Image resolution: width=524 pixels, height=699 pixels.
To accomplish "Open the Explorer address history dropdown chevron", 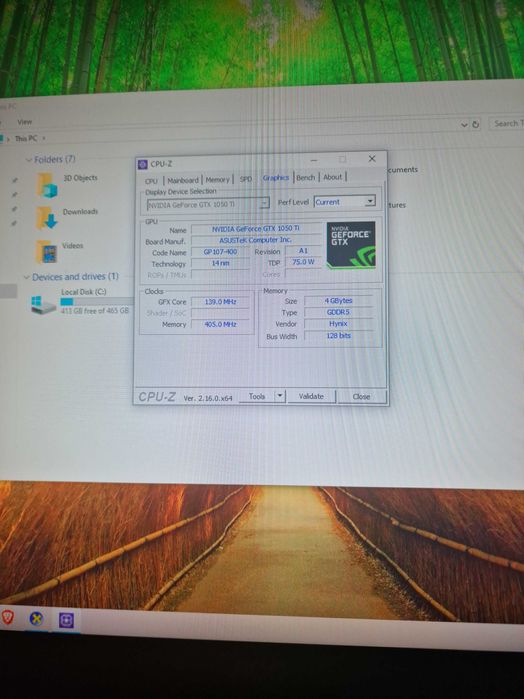I will click(464, 125).
